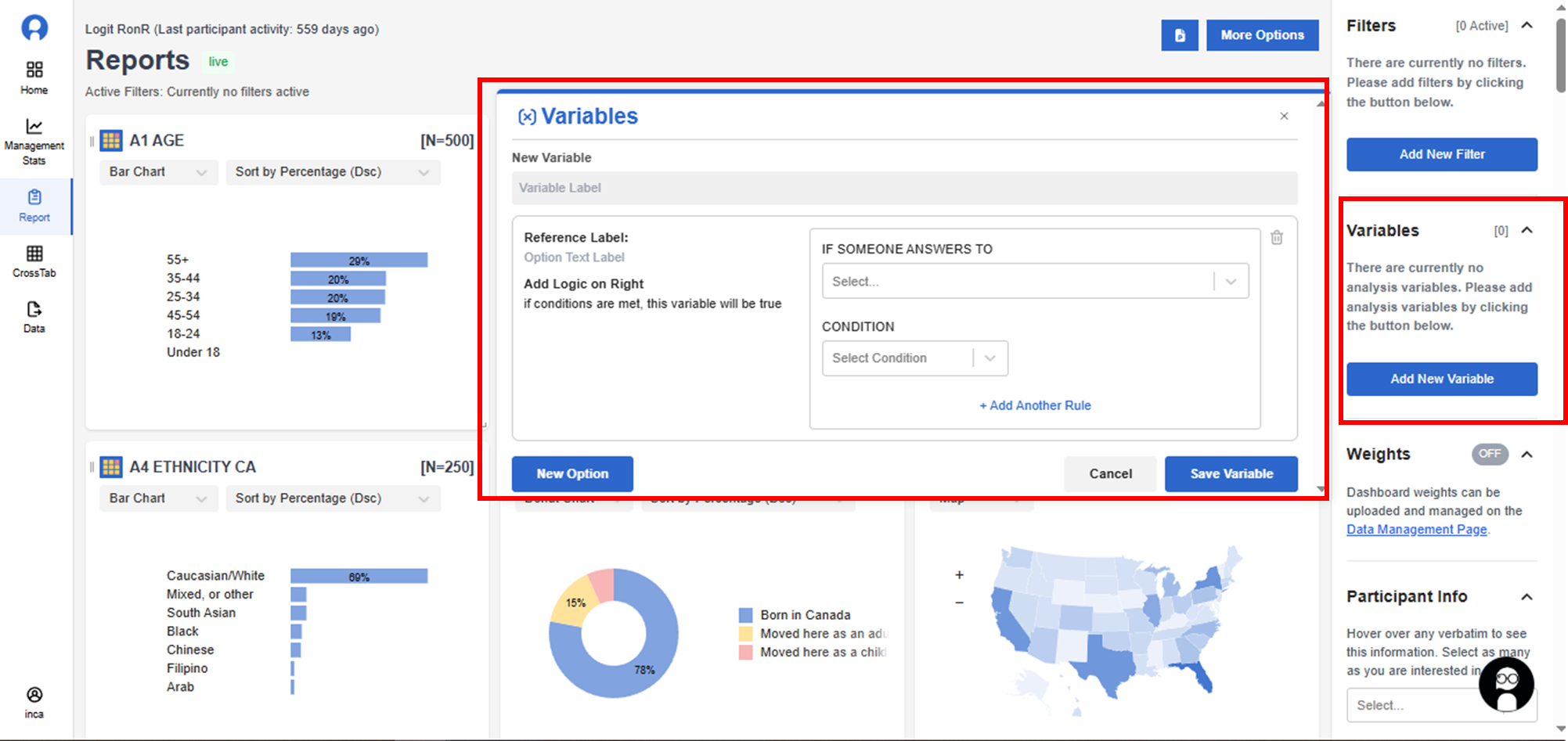Collapse the Filters panel section
The height and width of the screenshot is (741, 1568).
tap(1527, 26)
